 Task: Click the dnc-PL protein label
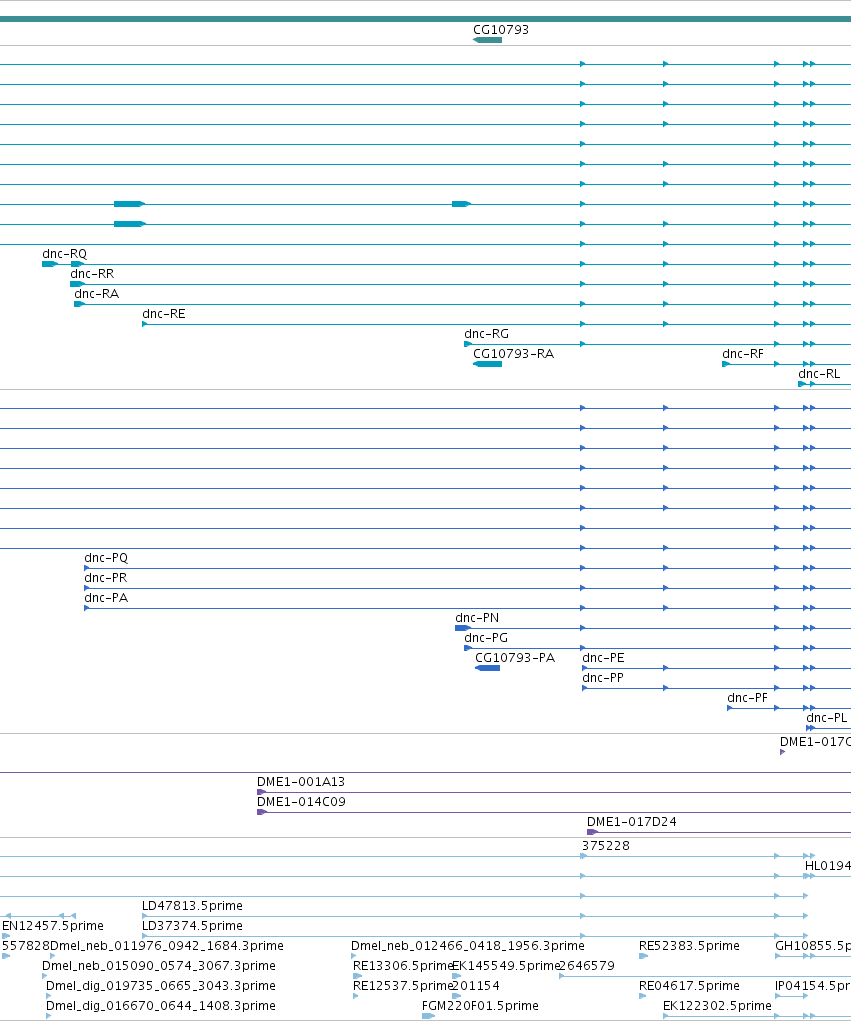pos(827,718)
